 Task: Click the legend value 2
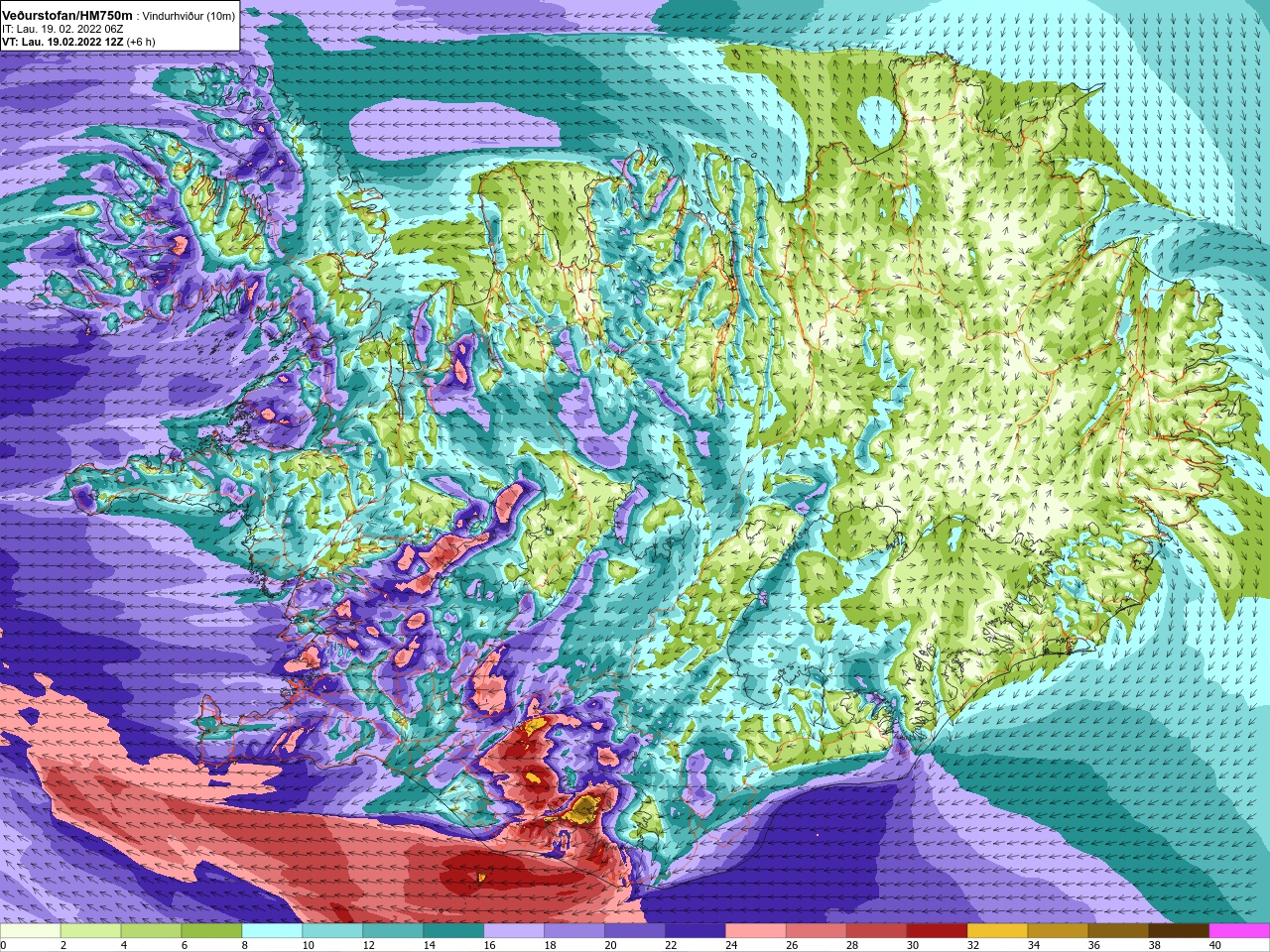pos(63,945)
